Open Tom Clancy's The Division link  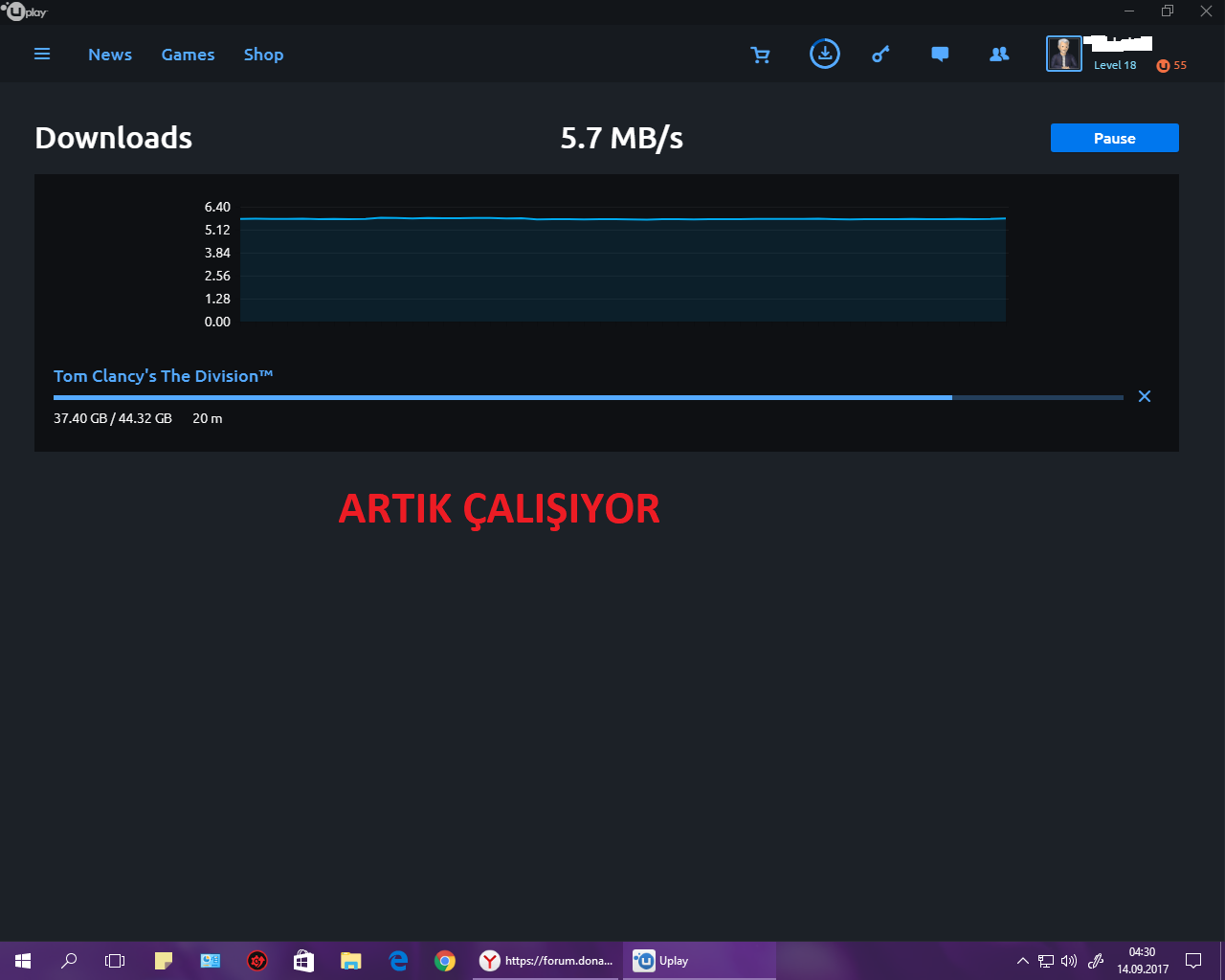163,376
